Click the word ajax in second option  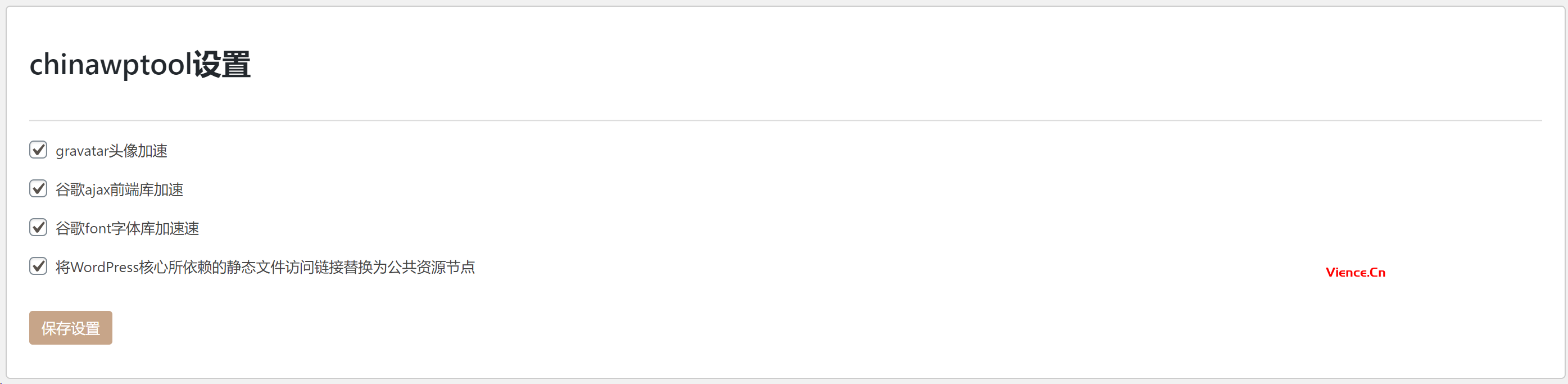point(97,190)
